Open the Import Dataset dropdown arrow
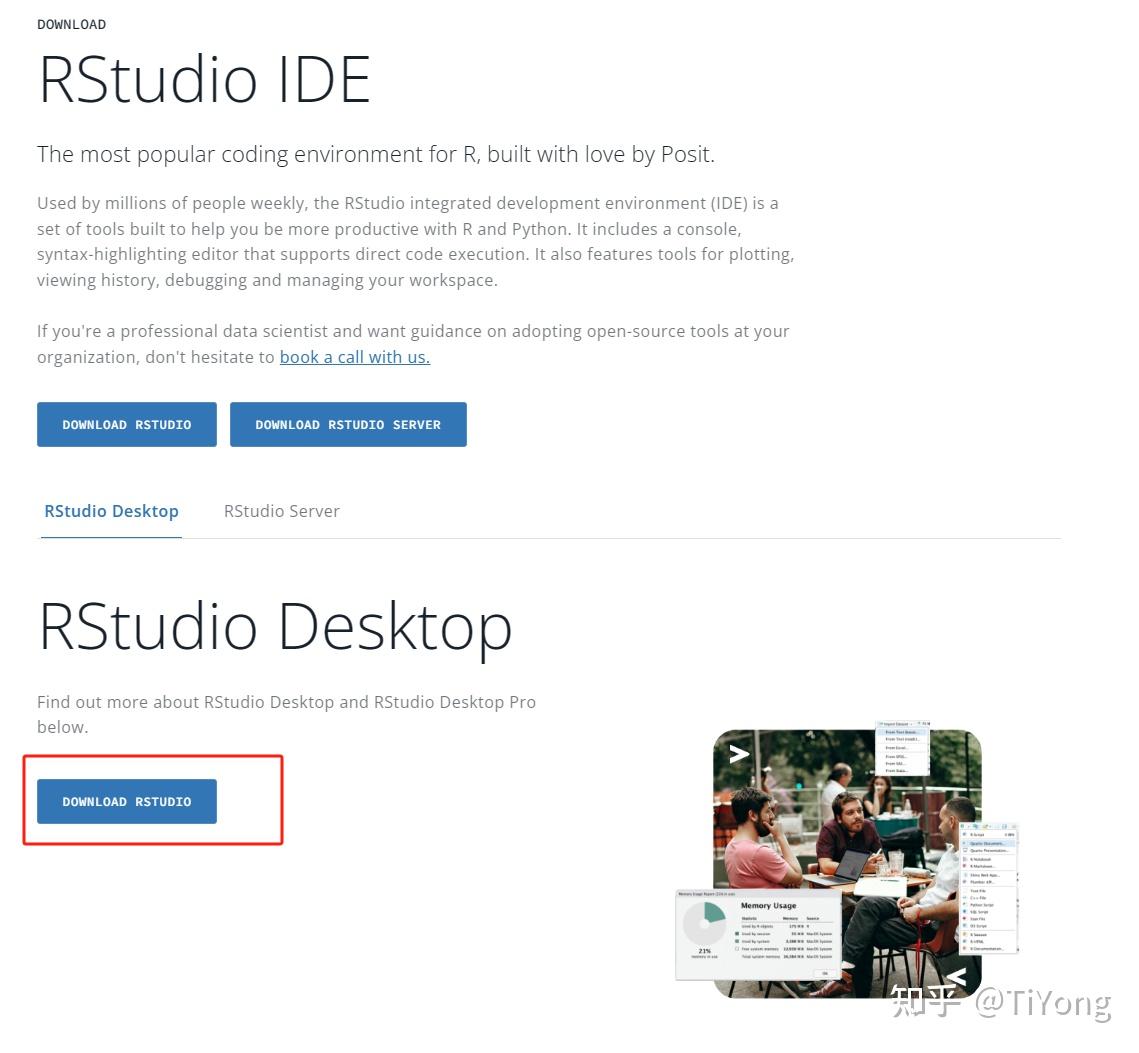Screen dimensions: 1139x1053 (910, 724)
